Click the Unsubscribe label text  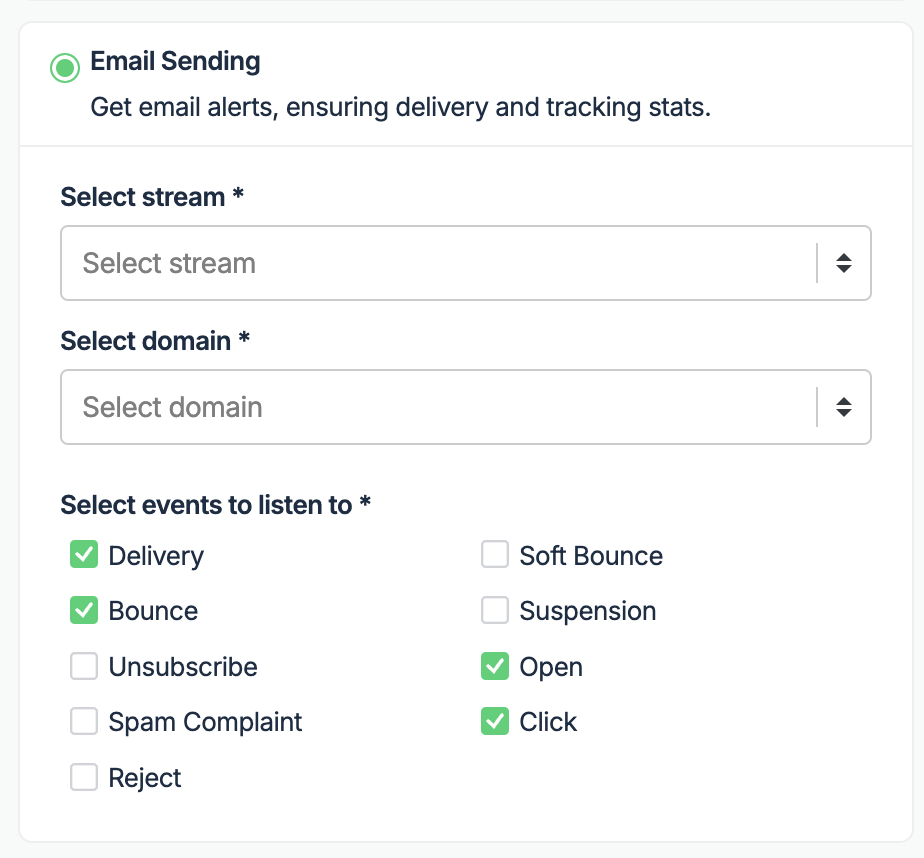(183, 667)
